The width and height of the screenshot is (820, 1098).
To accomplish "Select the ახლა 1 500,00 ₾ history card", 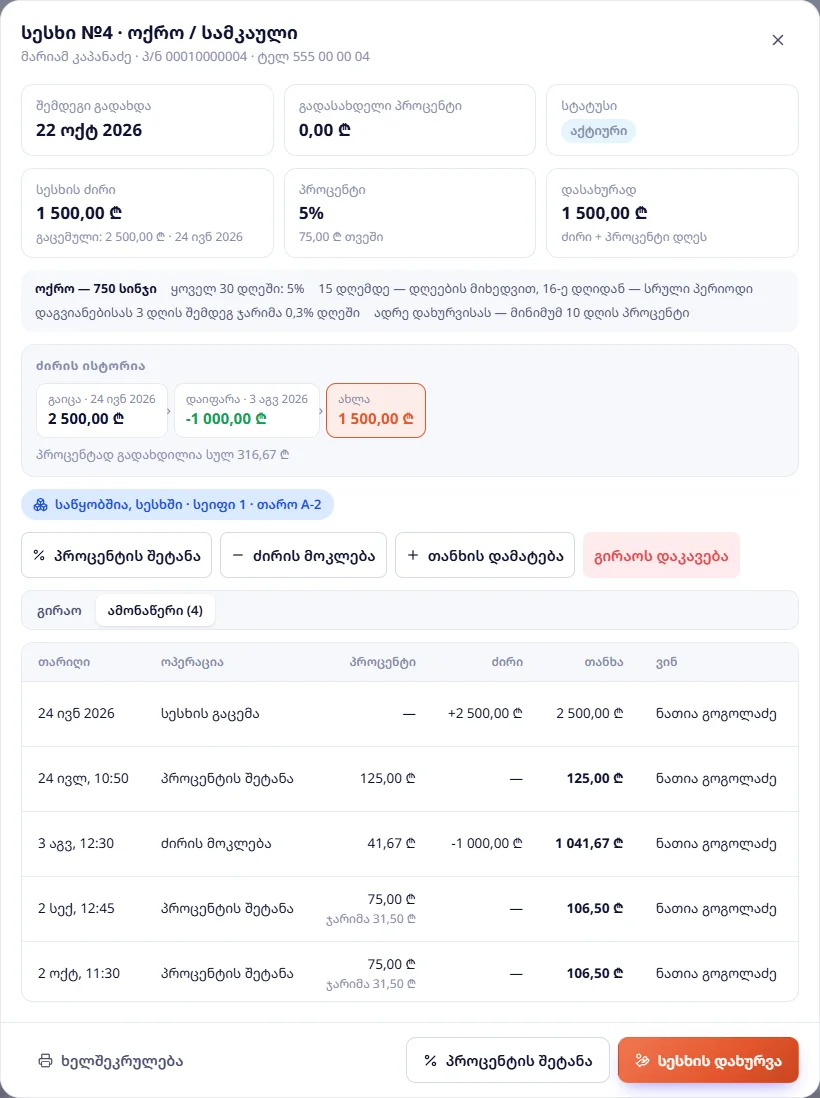I will coord(376,410).
